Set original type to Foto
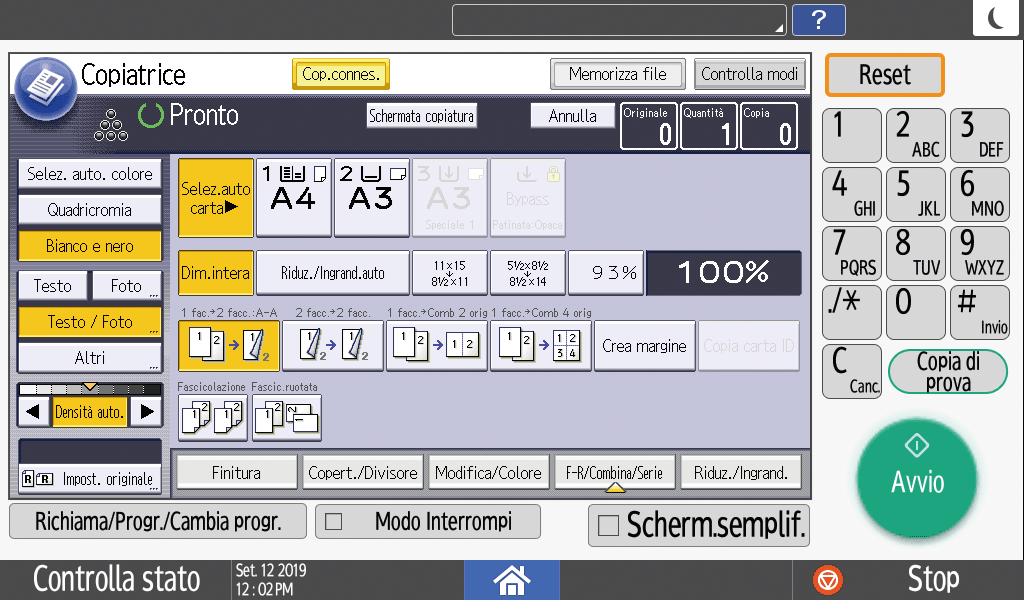The image size is (1024, 600). coord(127,286)
